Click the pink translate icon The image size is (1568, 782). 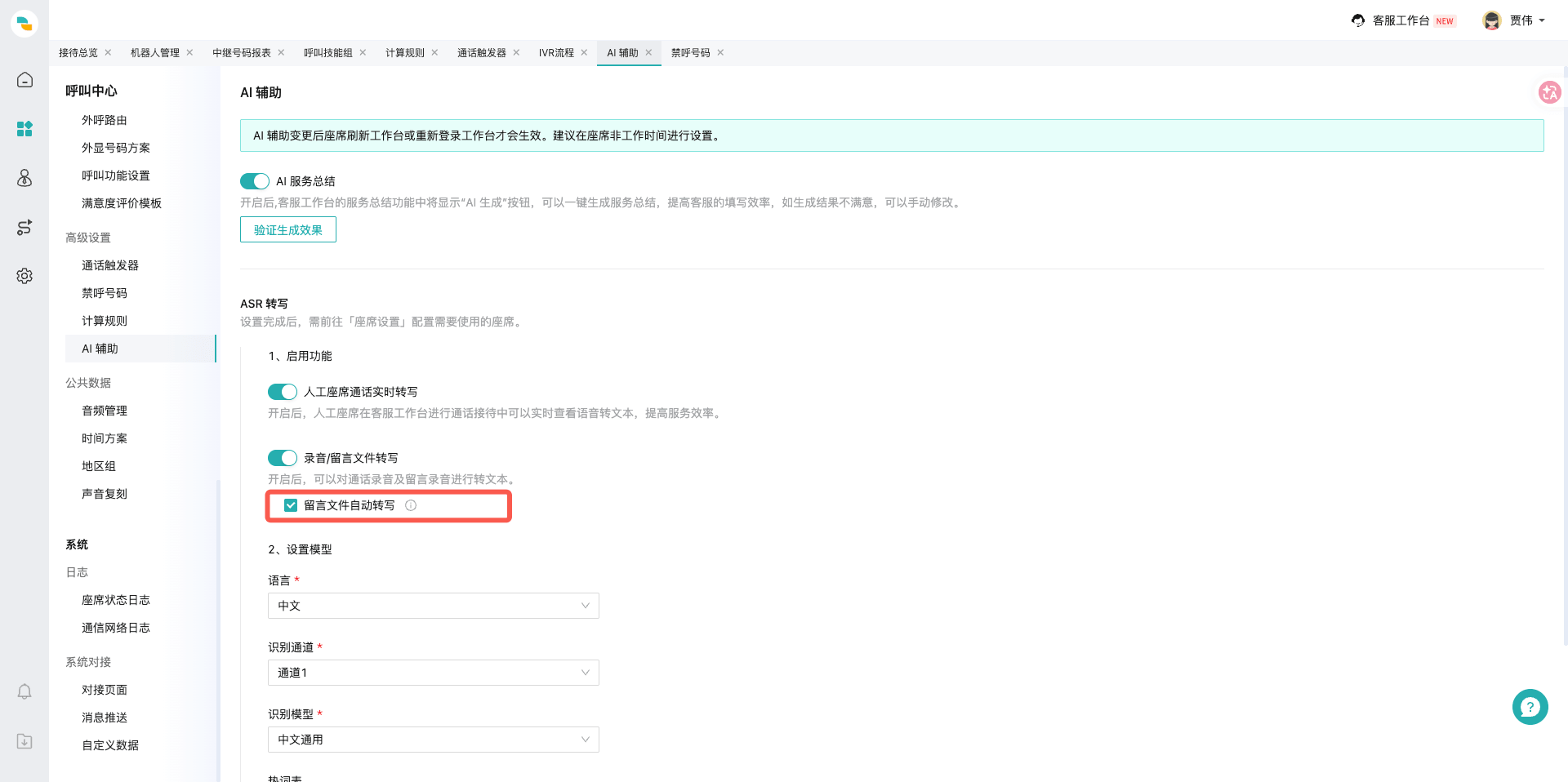coord(1549,92)
